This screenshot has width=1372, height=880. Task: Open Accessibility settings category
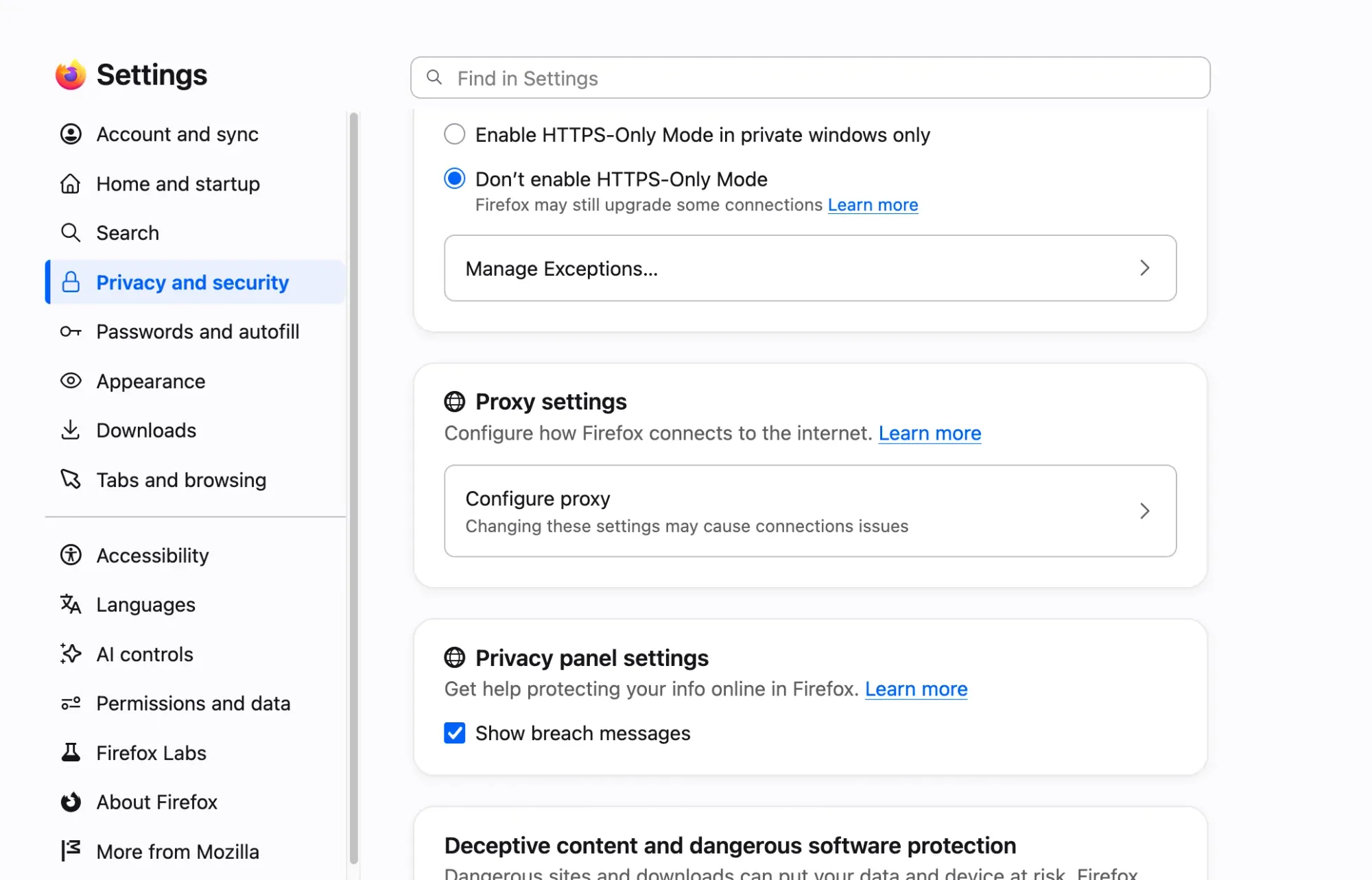coord(196,555)
